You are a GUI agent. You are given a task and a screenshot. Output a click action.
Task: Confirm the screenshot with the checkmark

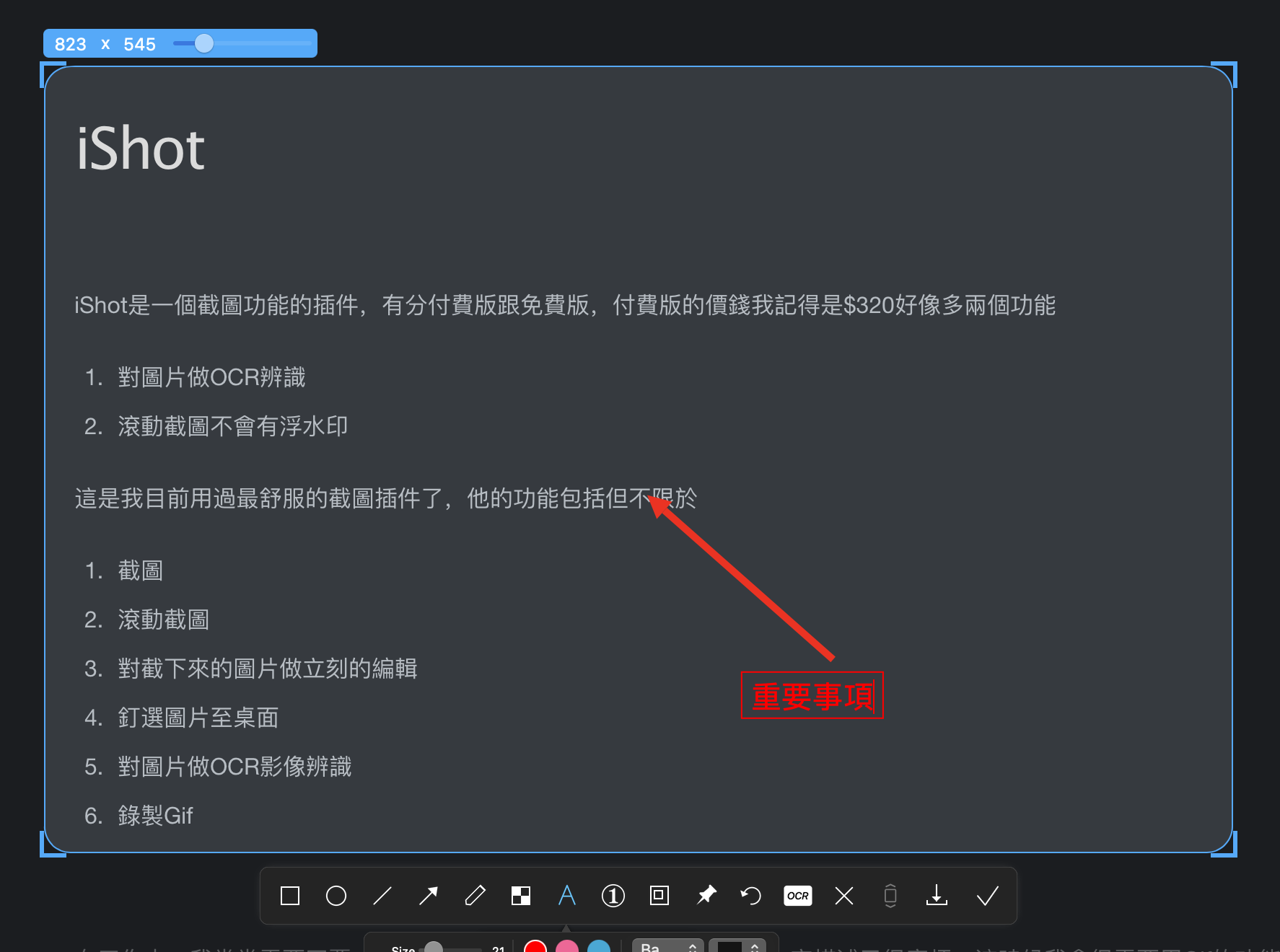point(987,896)
